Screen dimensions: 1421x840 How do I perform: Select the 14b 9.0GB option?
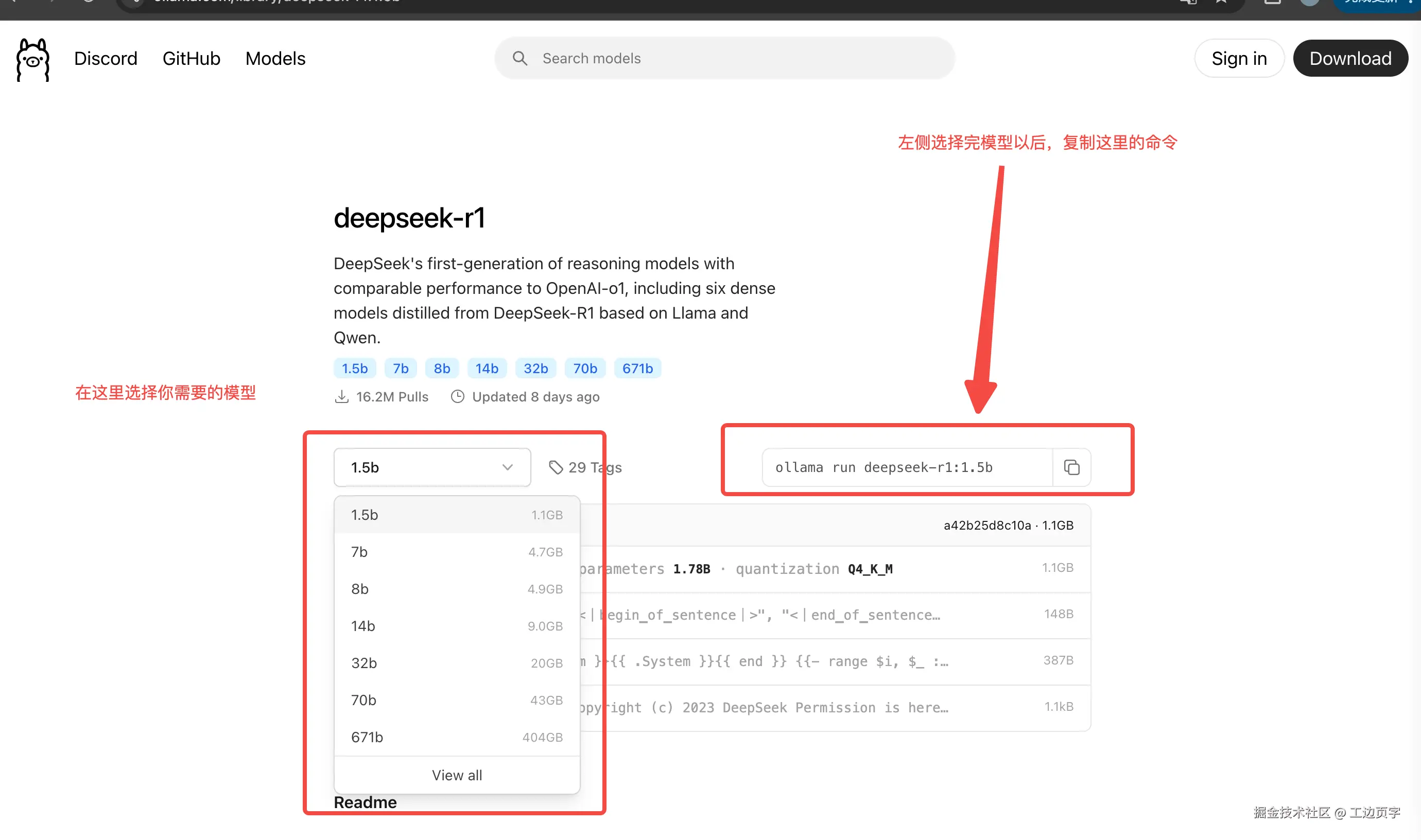point(456,626)
